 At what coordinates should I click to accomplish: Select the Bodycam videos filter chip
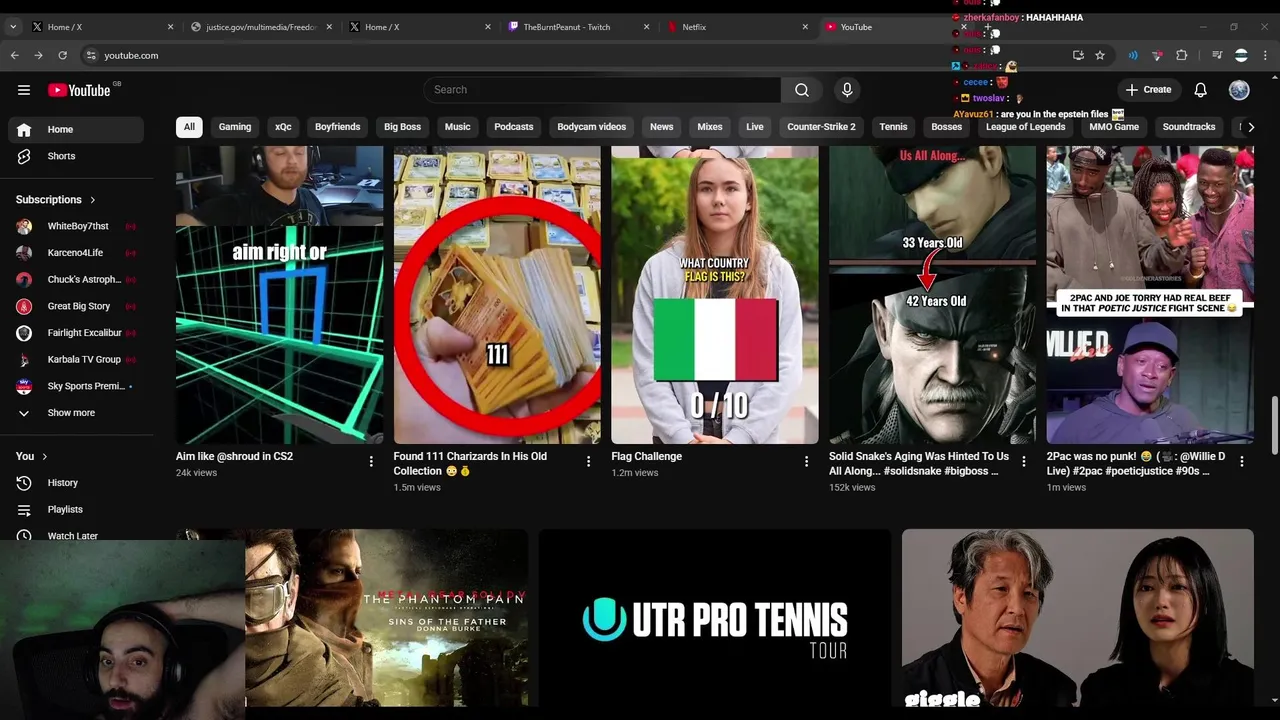pyautogui.click(x=592, y=127)
